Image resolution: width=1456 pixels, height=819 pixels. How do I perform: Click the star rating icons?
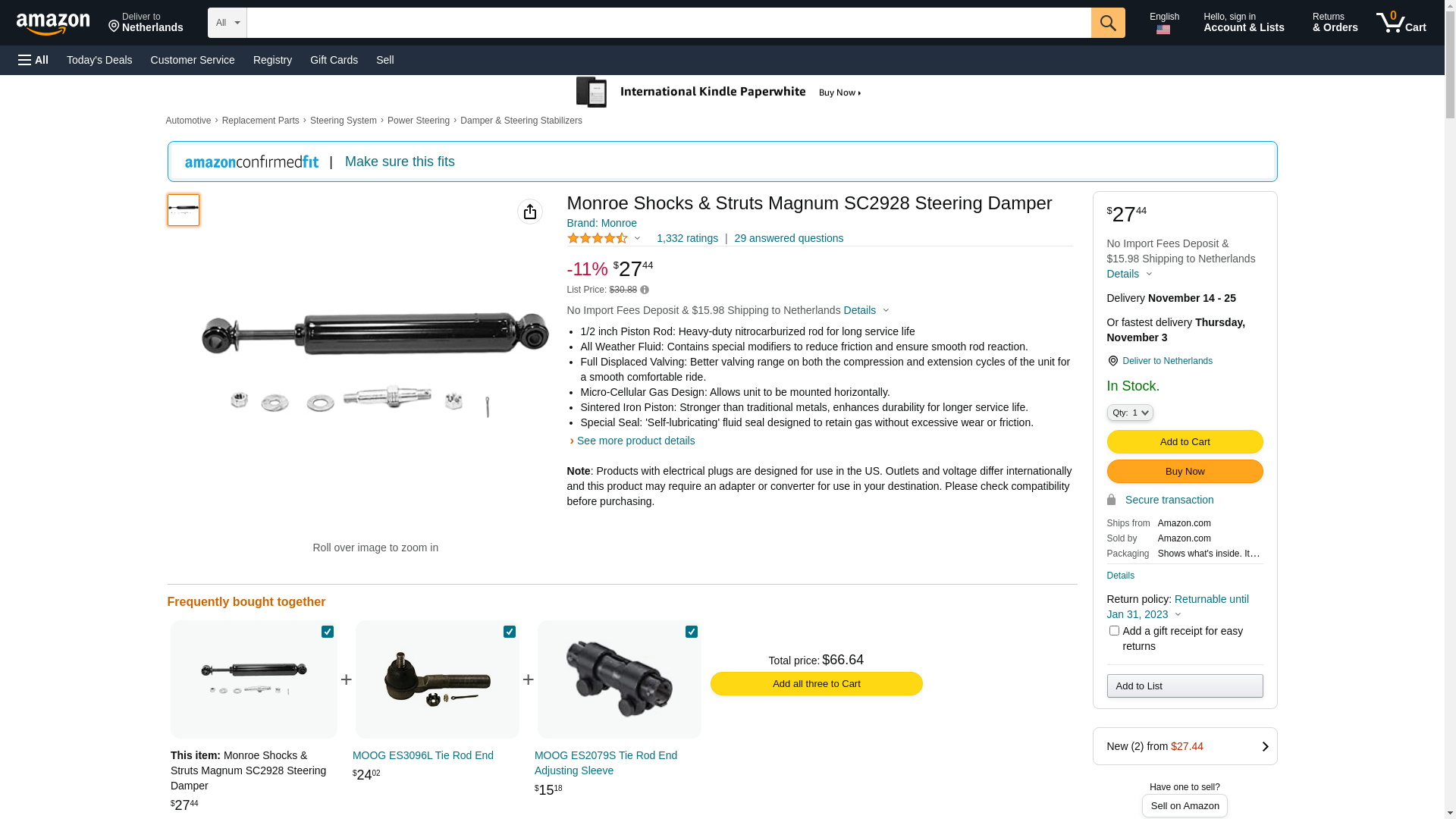pyautogui.click(x=598, y=238)
